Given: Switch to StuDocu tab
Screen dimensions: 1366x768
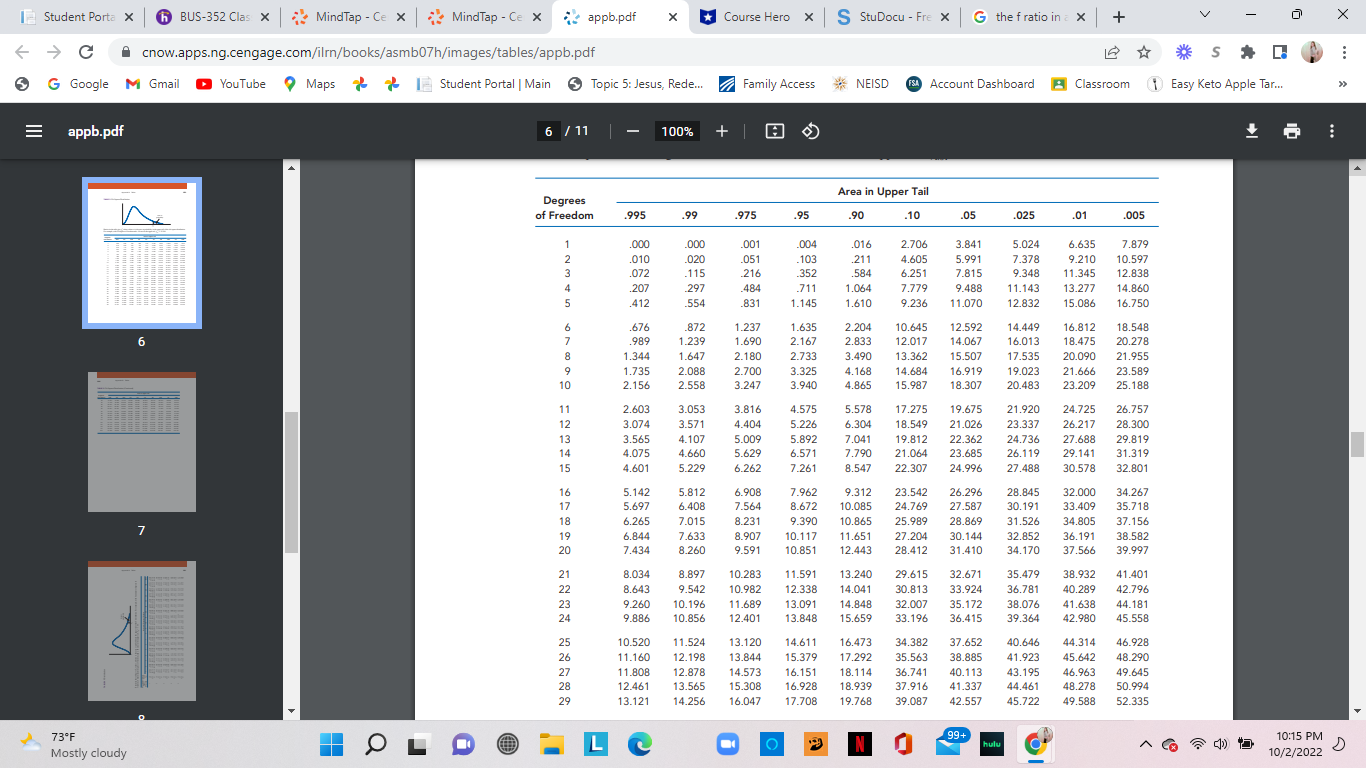Looking at the screenshot, I should coord(892,17).
